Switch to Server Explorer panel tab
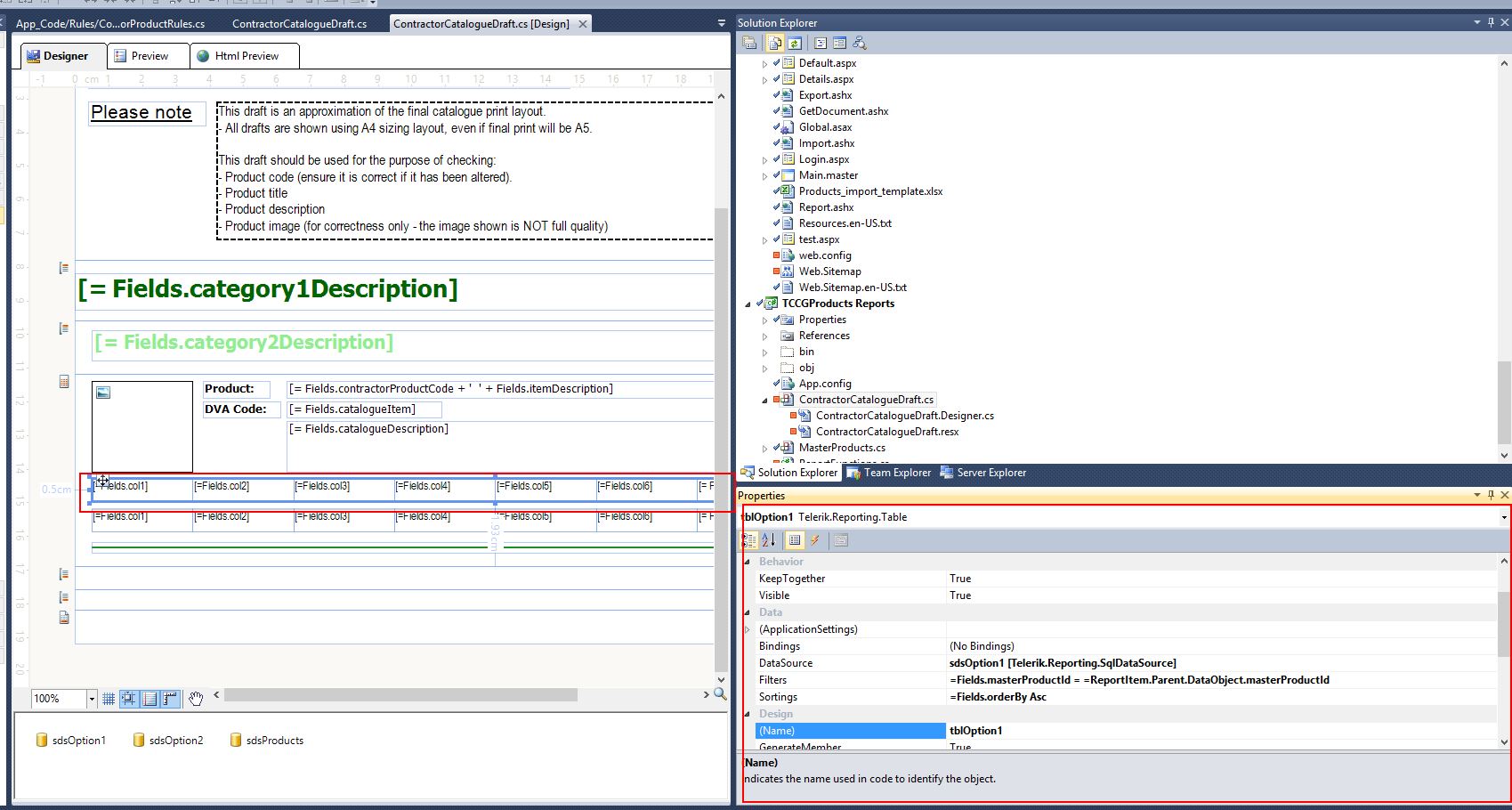Screen dimensions: 1512x810 tap(983, 473)
